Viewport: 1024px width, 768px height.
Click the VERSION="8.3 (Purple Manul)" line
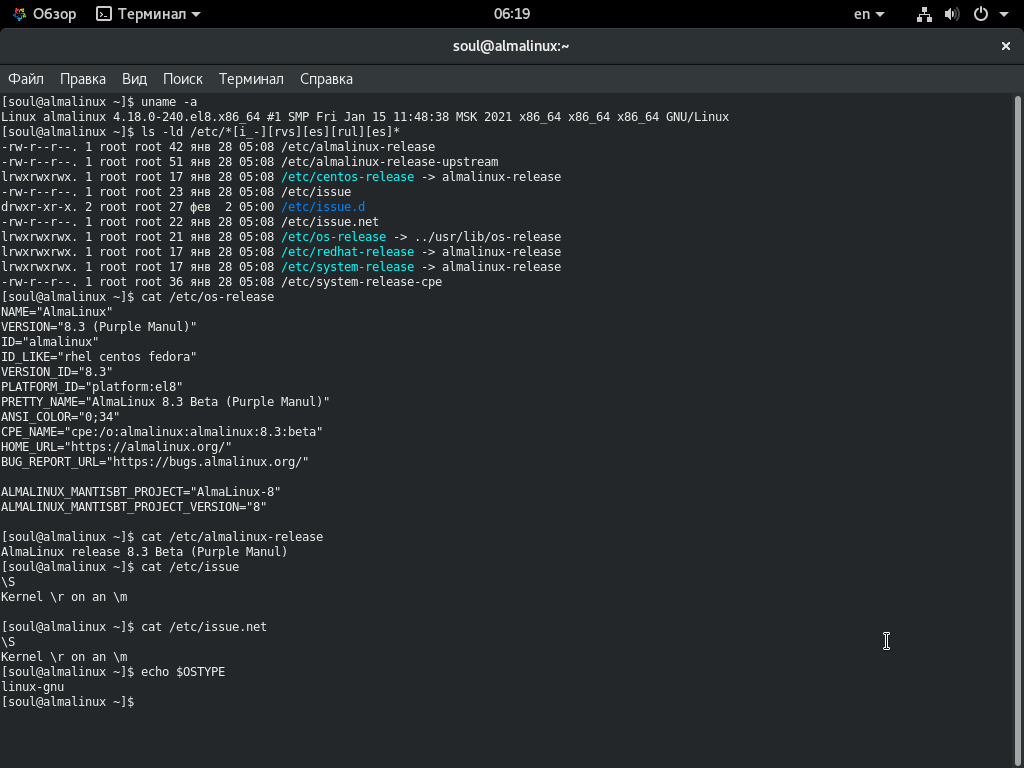[x=99, y=327]
